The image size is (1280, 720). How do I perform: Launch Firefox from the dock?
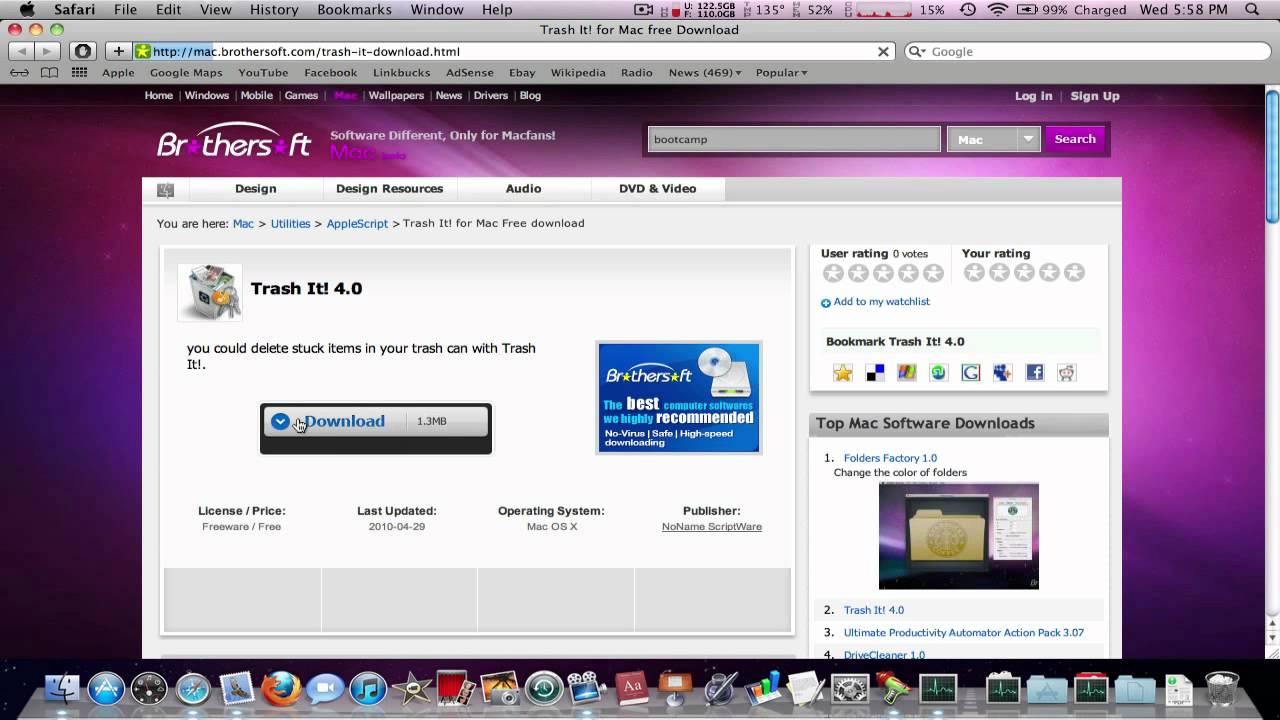(281, 688)
